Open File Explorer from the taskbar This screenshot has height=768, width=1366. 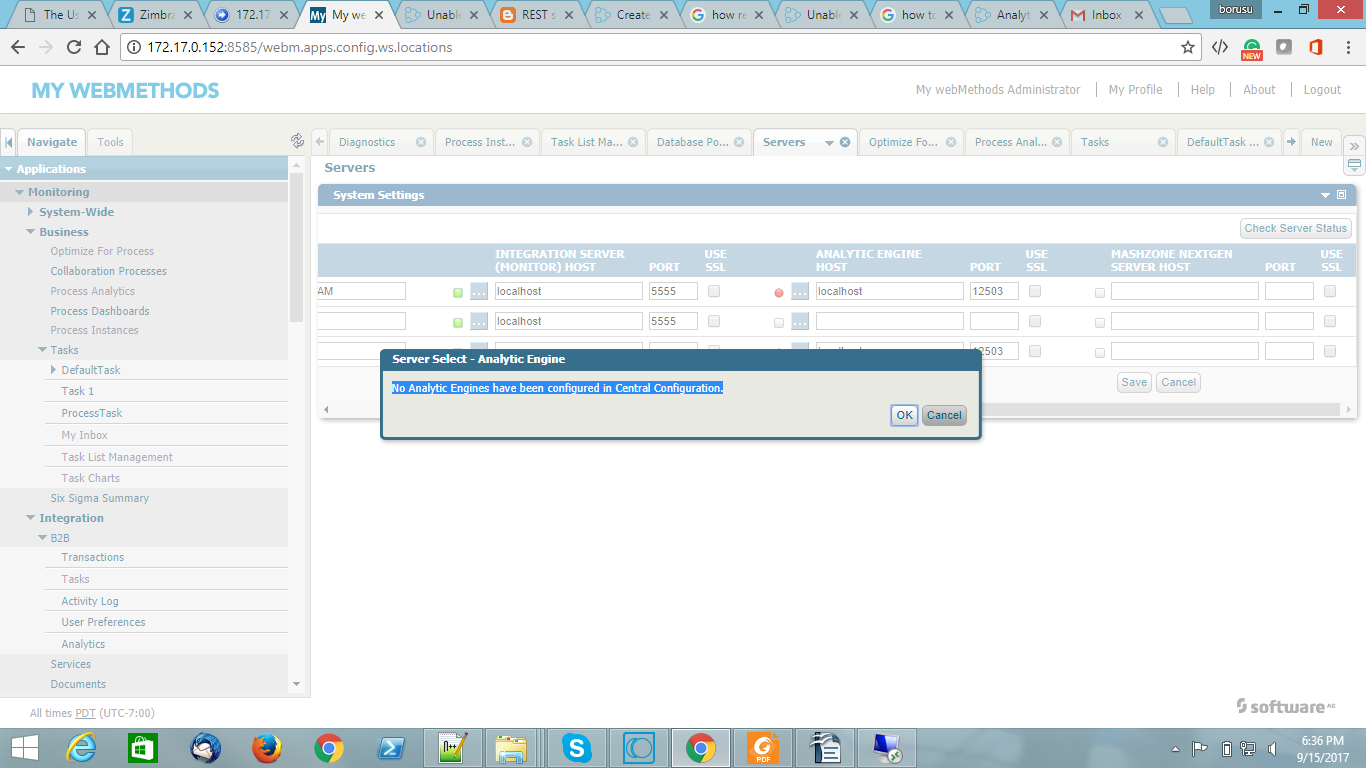512,747
